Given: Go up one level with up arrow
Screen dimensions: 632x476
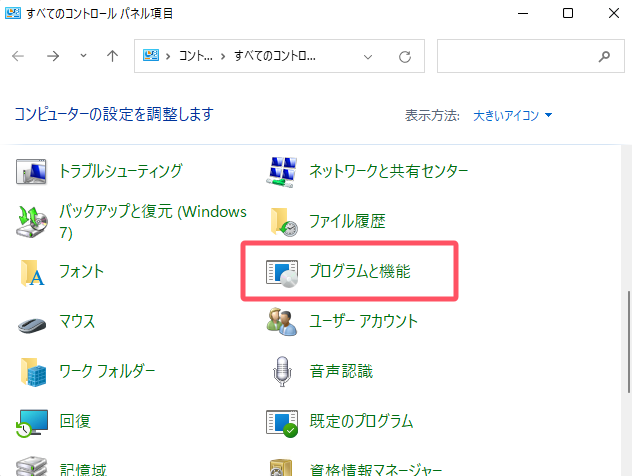Looking at the screenshot, I should tap(112, 56).
